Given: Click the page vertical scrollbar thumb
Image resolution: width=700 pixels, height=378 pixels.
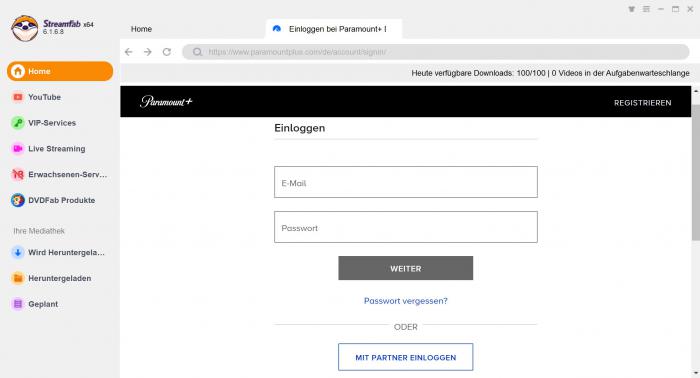Looking at the screenshot, I should (x=696, y=173).
